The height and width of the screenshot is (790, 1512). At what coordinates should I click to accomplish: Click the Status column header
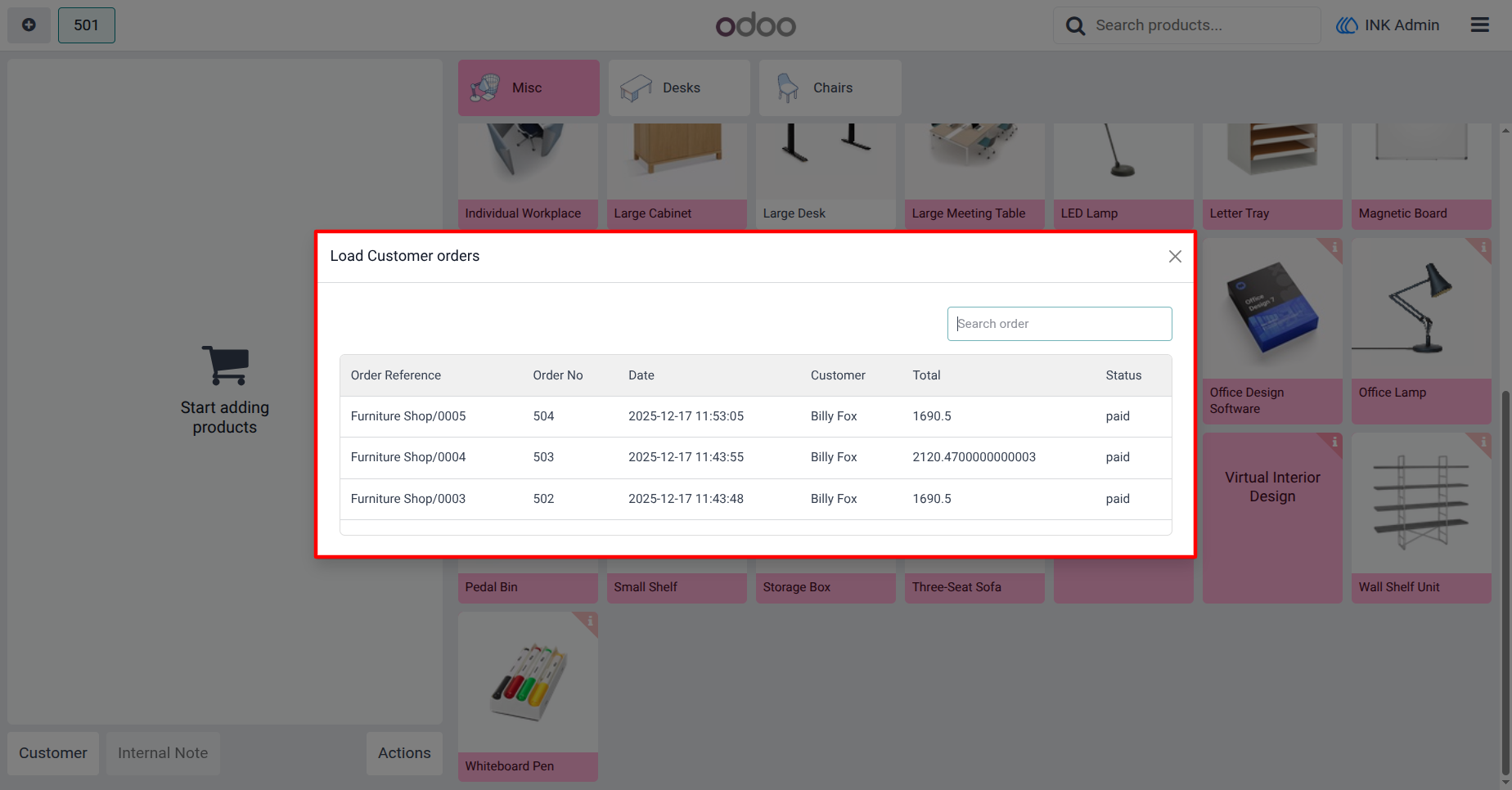(1123, 375)
